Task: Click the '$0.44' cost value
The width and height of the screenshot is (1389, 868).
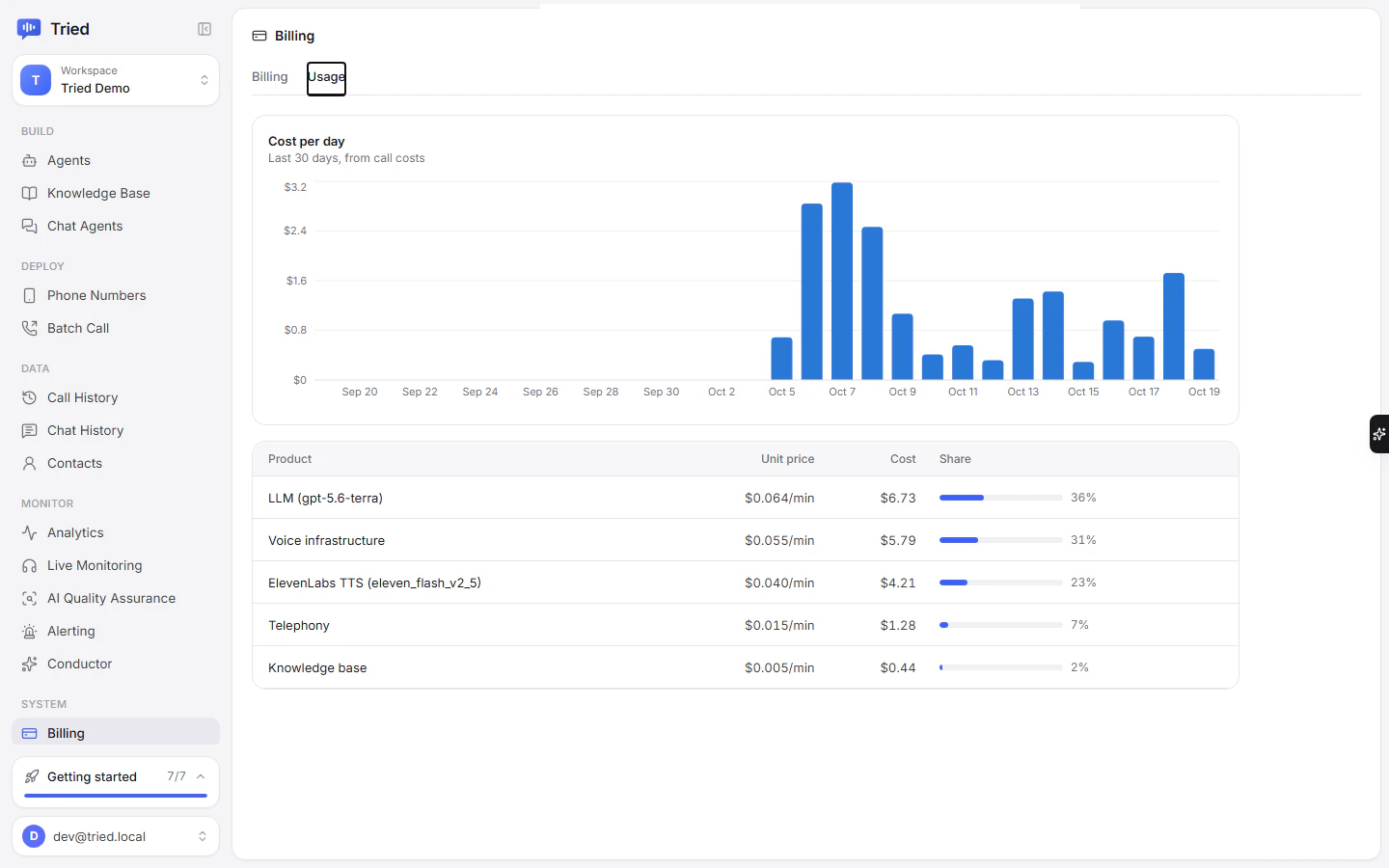Action: pos(898,667)
